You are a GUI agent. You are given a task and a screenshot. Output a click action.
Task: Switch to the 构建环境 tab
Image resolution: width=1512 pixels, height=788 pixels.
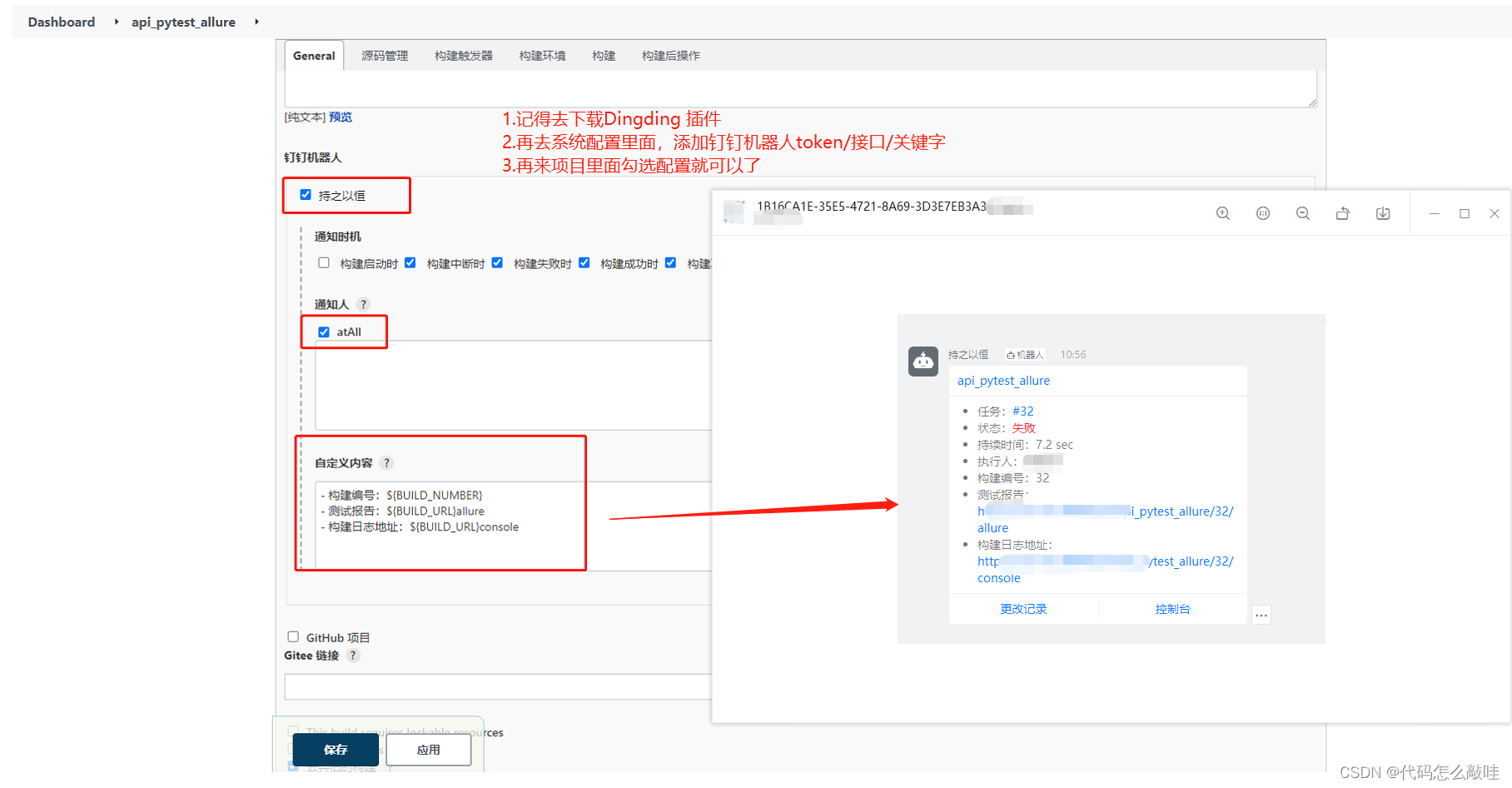click(542, 56)
